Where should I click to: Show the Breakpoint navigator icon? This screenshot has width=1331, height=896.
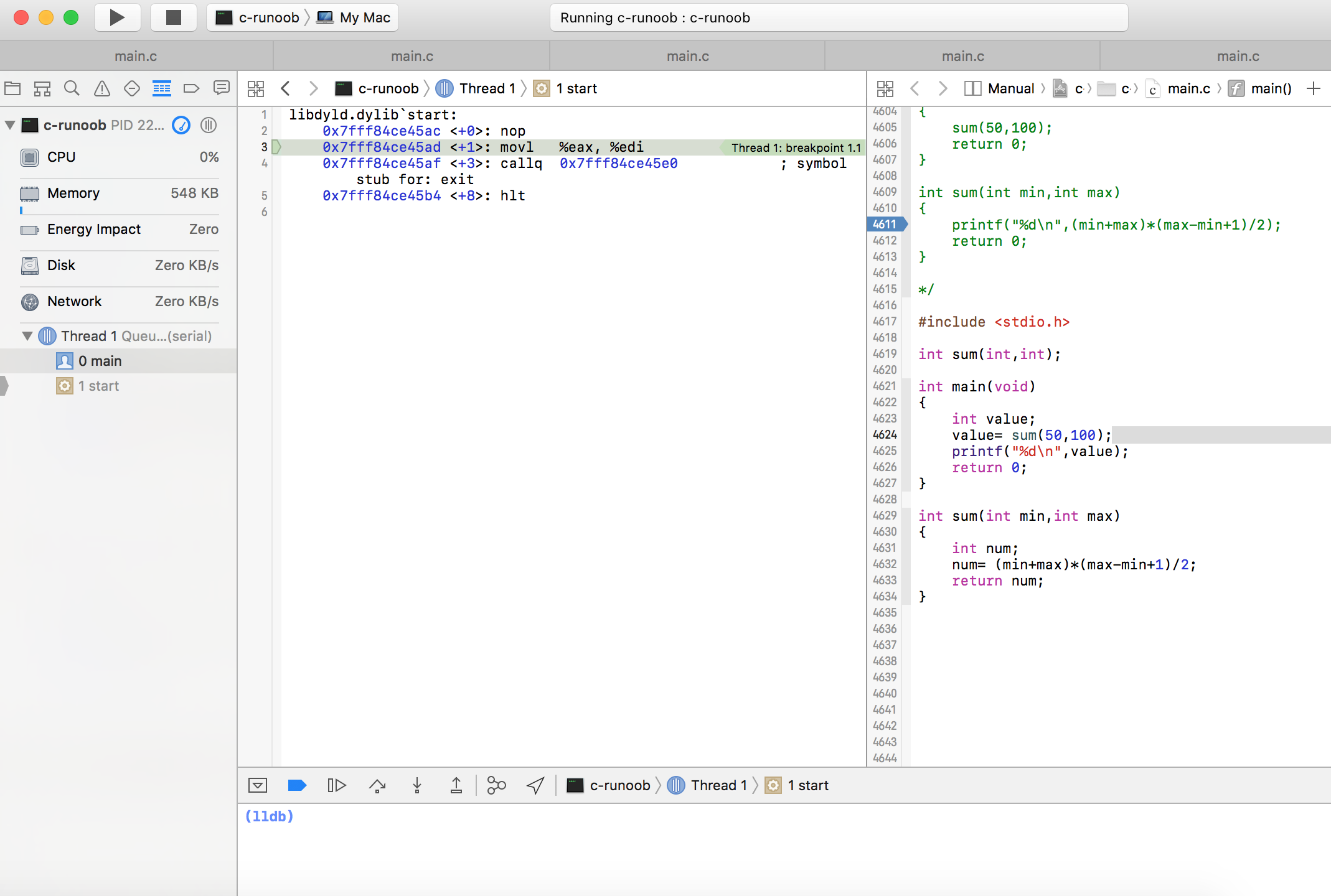(191, 88)
